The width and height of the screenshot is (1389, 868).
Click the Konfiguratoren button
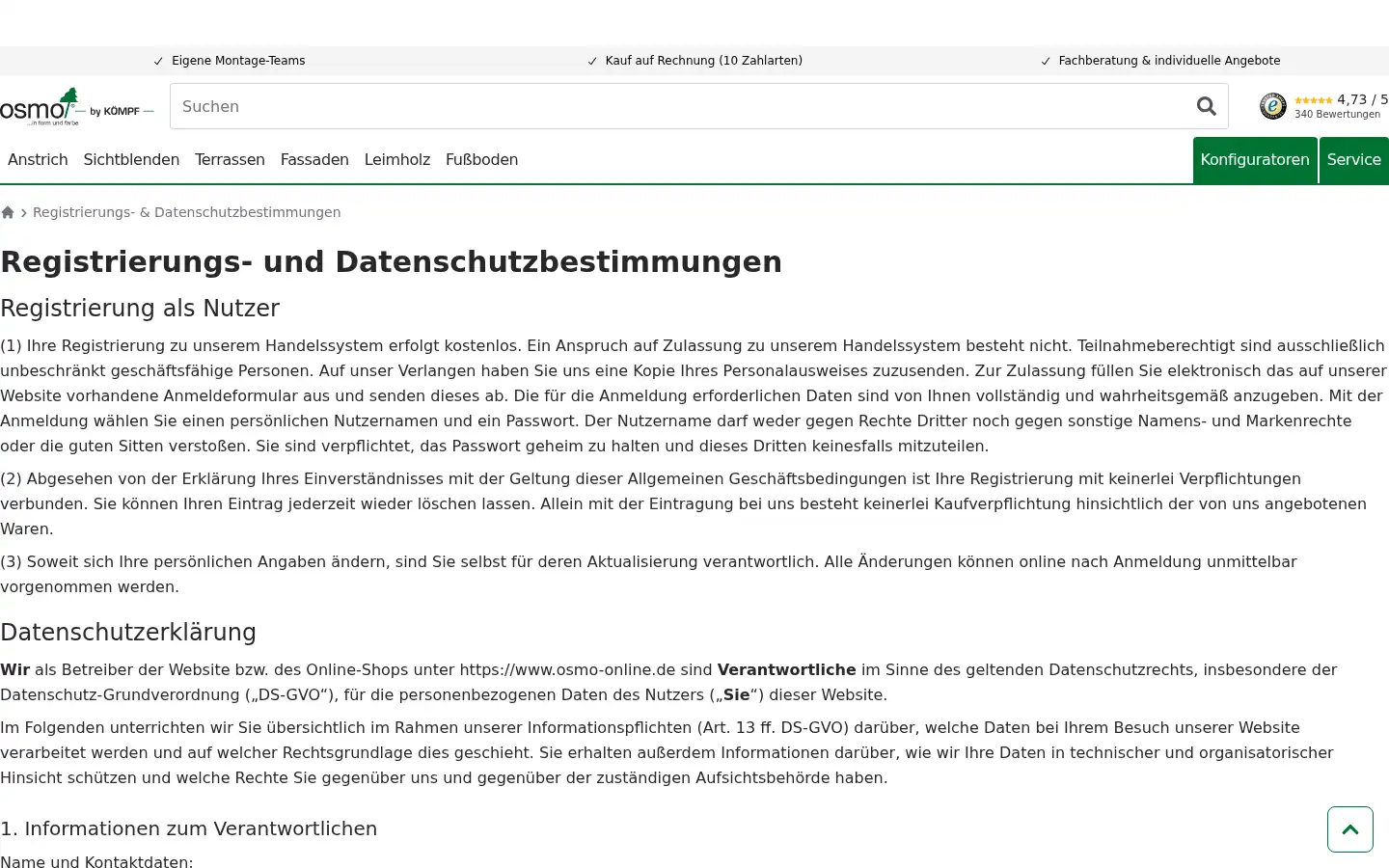(1255, 160)
